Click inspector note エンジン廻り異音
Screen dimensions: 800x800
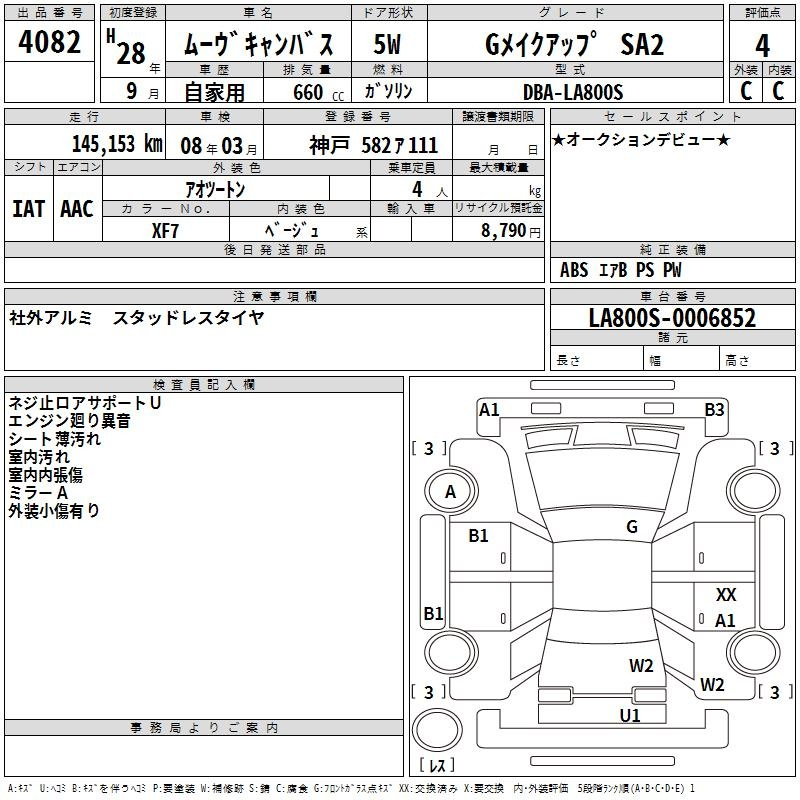tap(69, 421)
